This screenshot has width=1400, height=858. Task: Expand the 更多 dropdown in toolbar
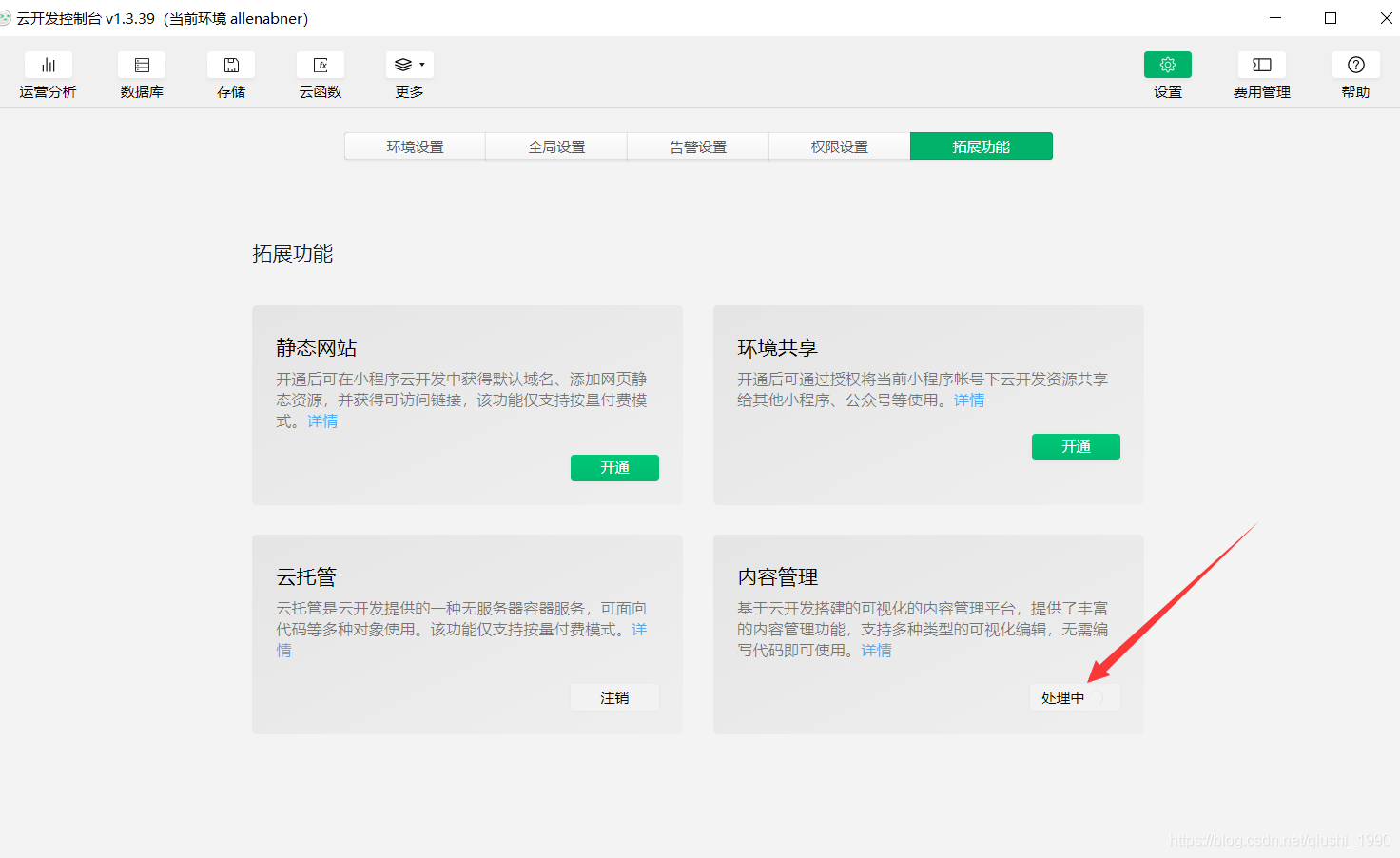tap(410, 65)
